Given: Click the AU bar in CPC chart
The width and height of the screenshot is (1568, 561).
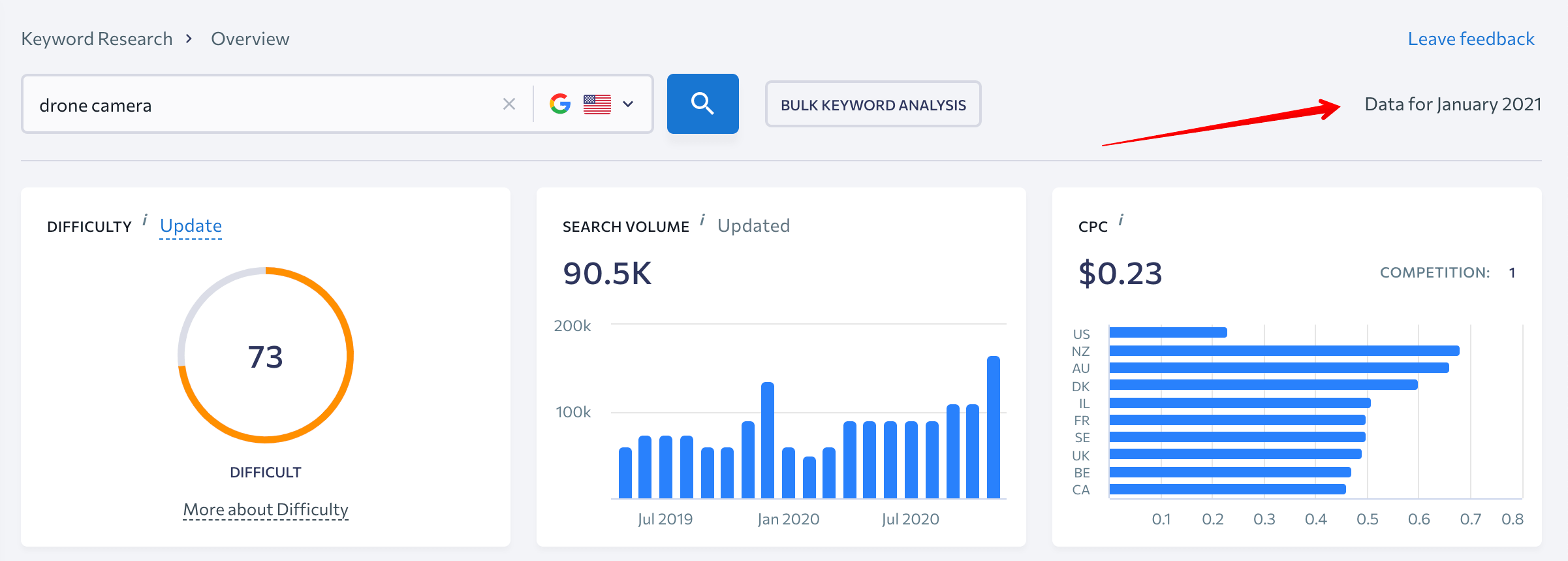Looking at the screenshot, I should [x=1279, y=368].
